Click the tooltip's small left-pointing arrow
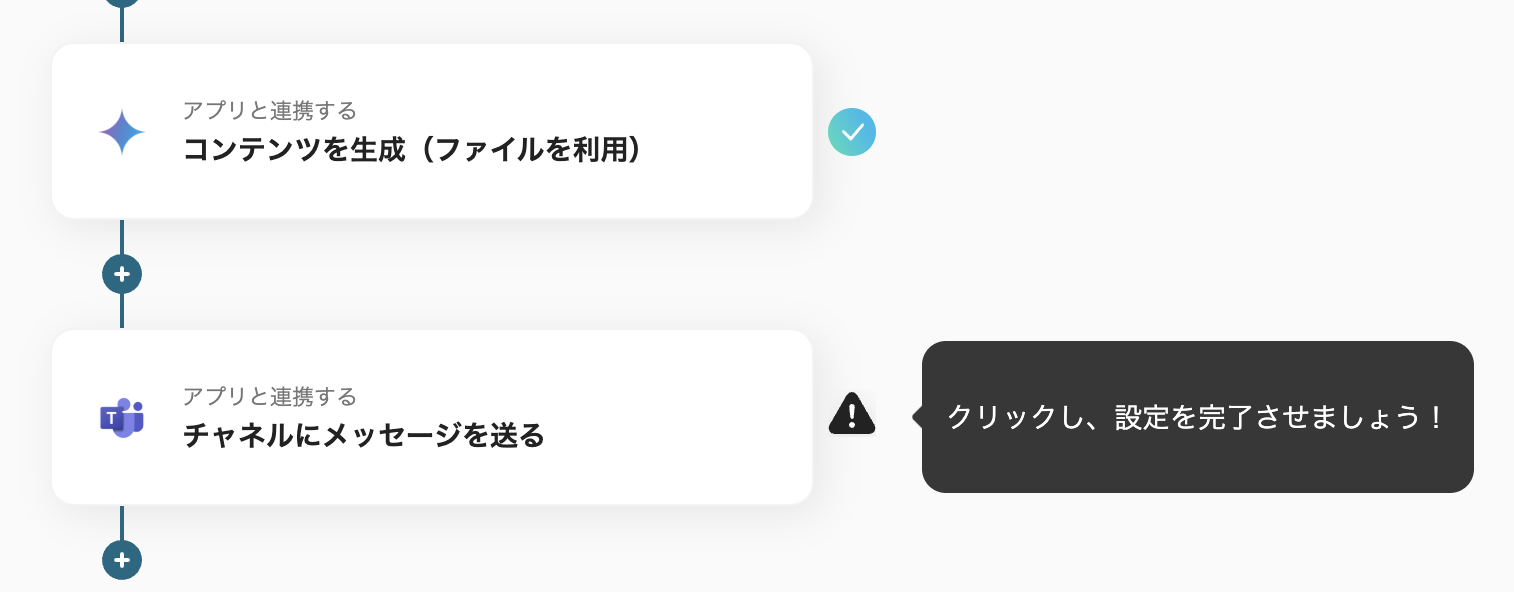1514x592 pixels. click(x=917, y=416)
